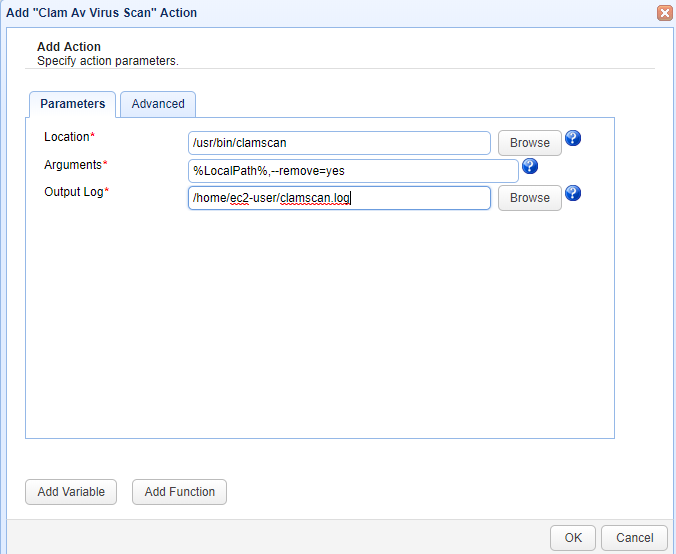Image resolution: width=676 pixels, height=554 pixels.
Task: Cancel the Add Action dialog
Action: 634,537
